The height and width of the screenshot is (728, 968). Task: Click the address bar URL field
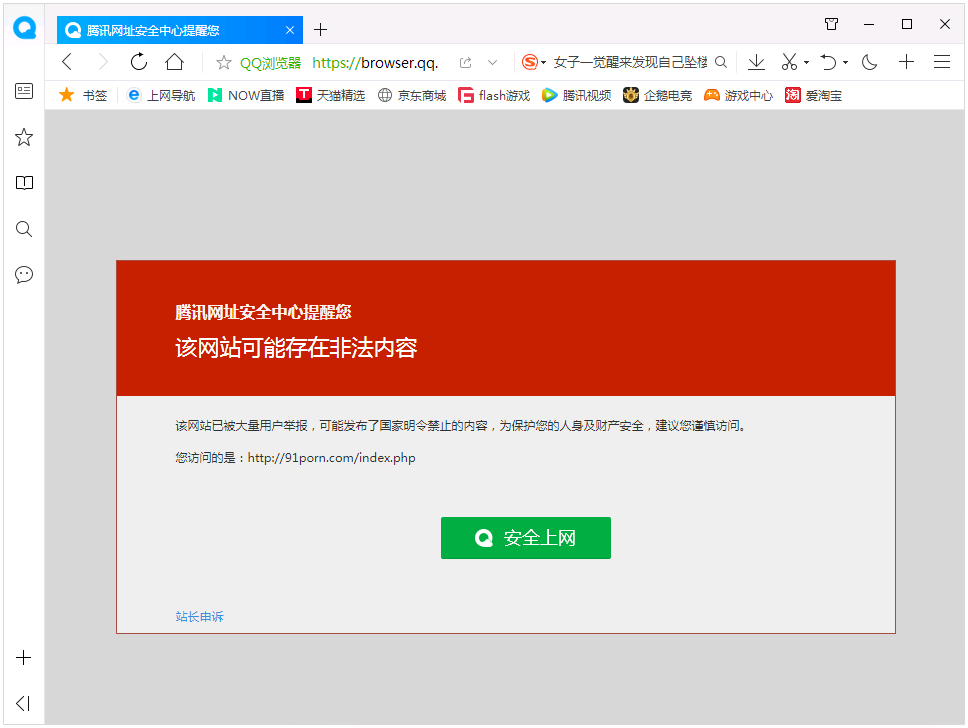click(375, 62)
